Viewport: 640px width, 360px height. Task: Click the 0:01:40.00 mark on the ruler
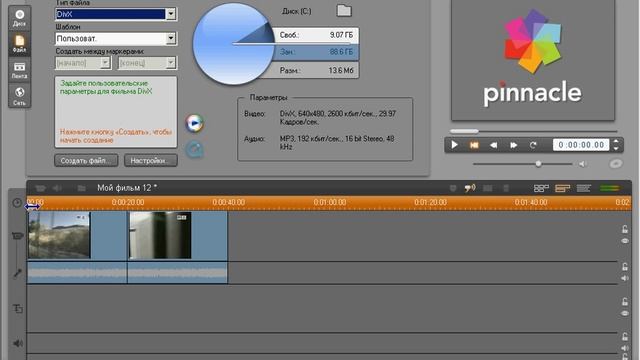tap(531, 202)
